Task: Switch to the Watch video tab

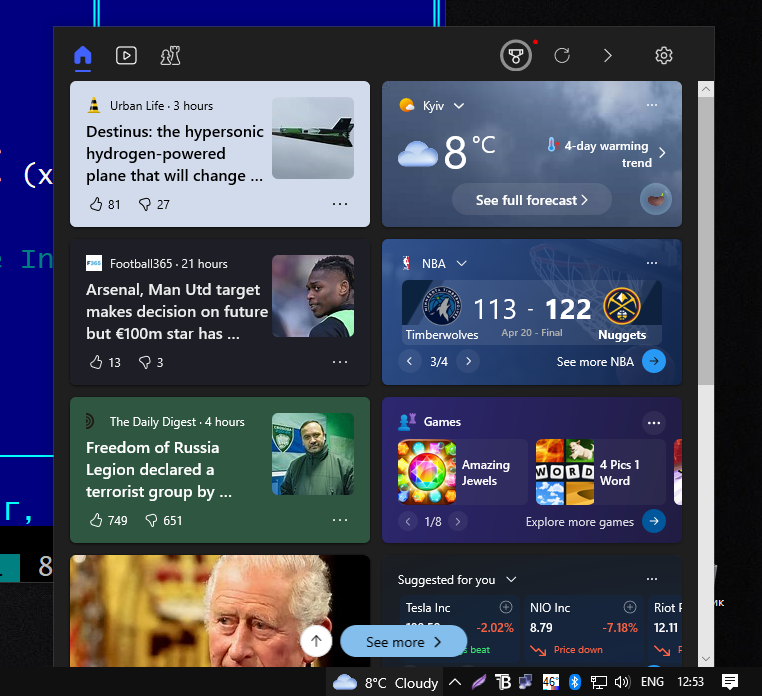Action: tap(126, 56)
